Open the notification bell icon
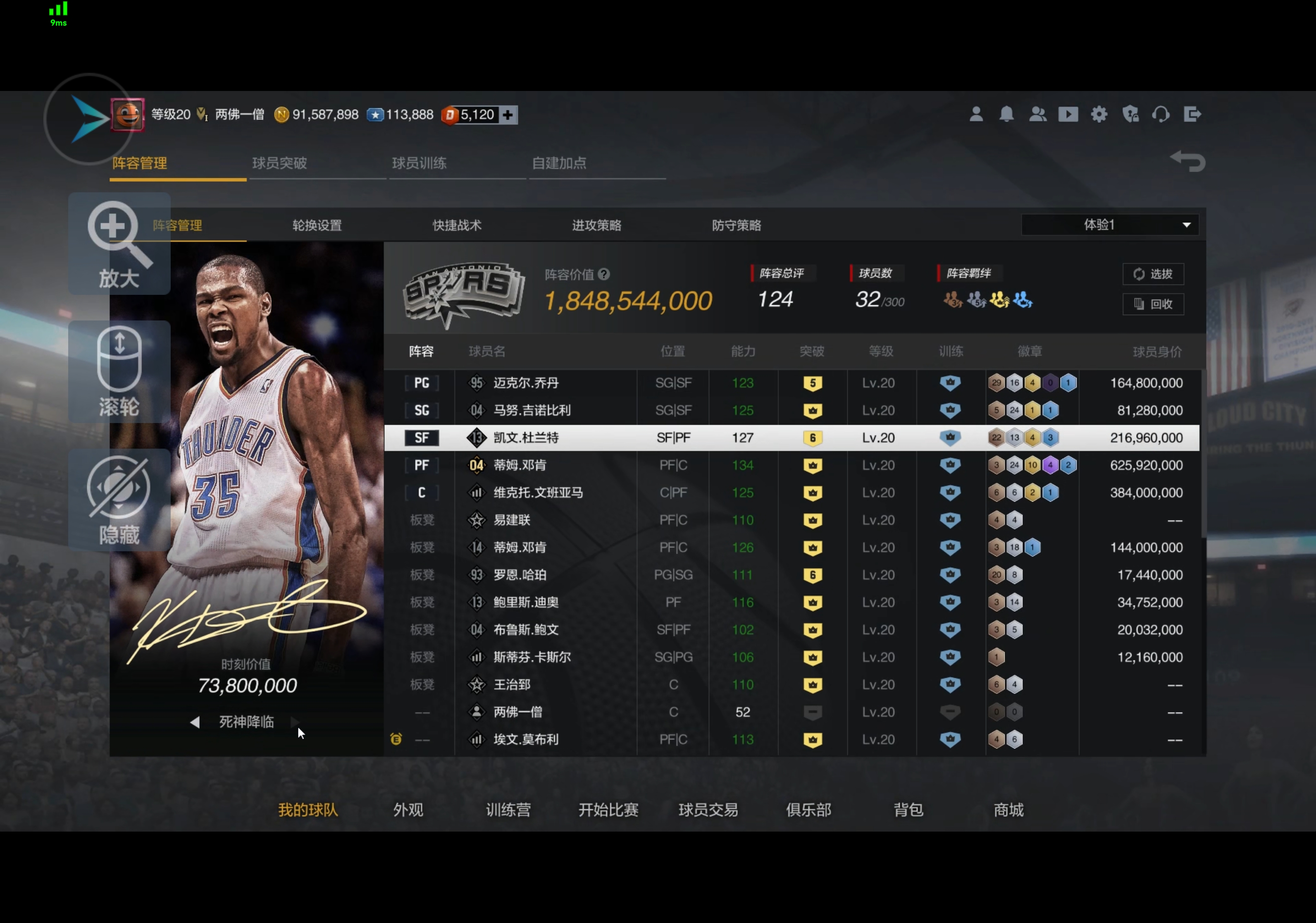 pos(1006,114)
